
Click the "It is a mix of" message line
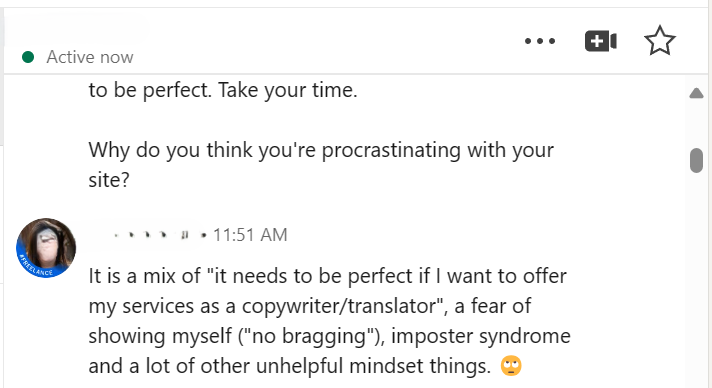pyautogui.click(x=327, y=276)
